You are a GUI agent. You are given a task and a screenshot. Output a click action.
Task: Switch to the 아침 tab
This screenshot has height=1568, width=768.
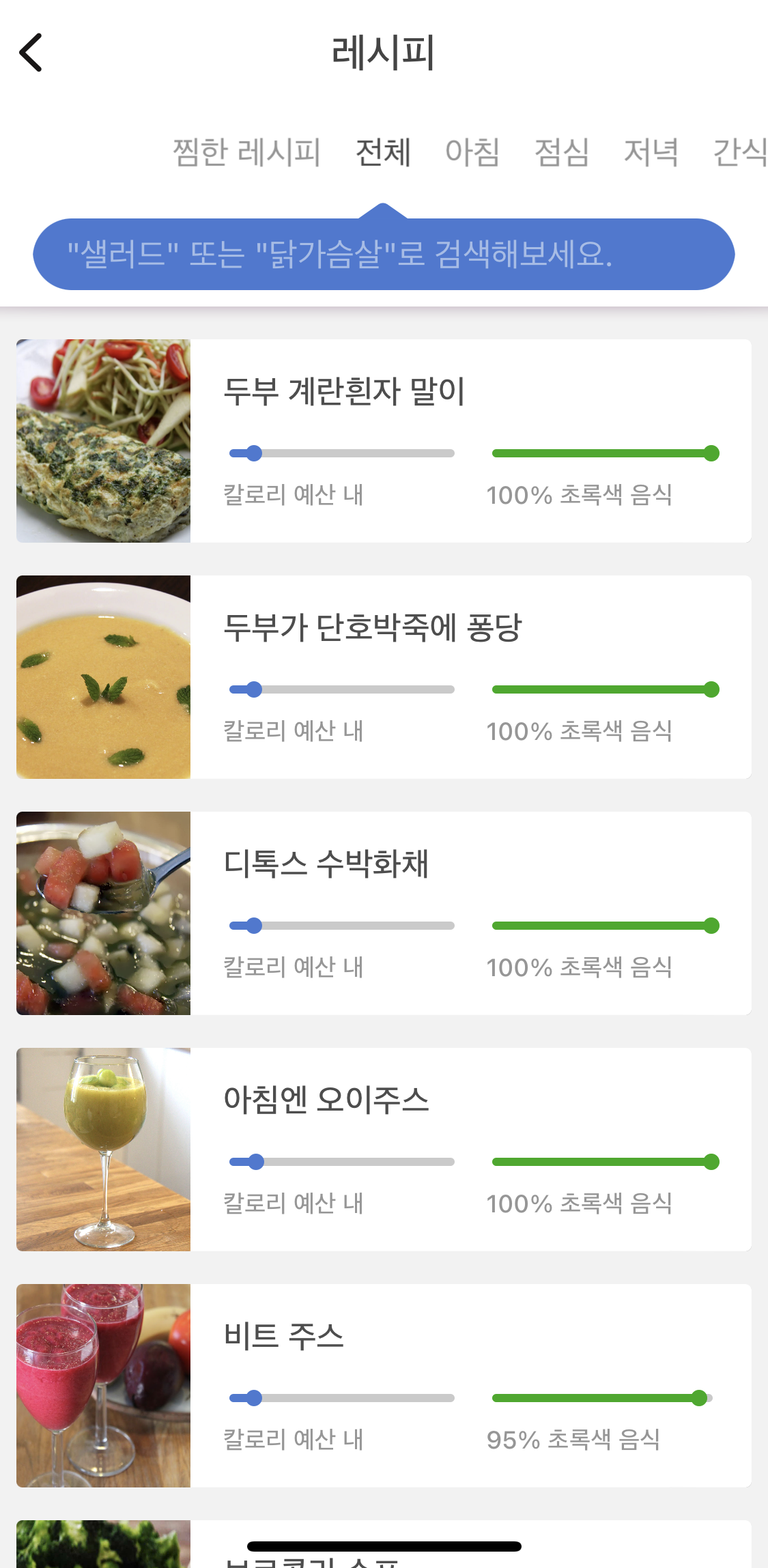point(472,152)
